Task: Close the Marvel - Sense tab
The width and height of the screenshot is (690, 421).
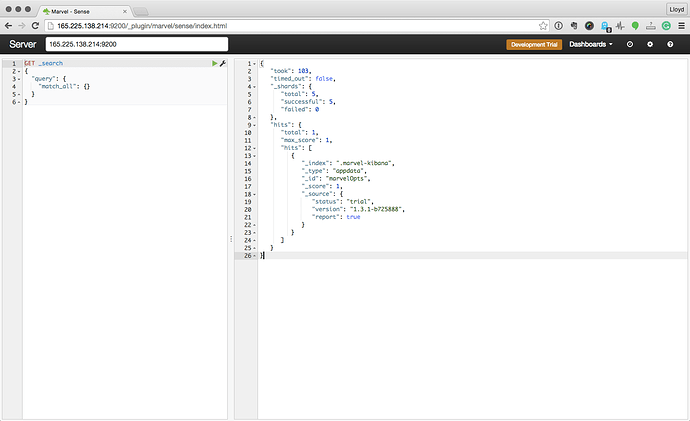Action: (125, 11)
